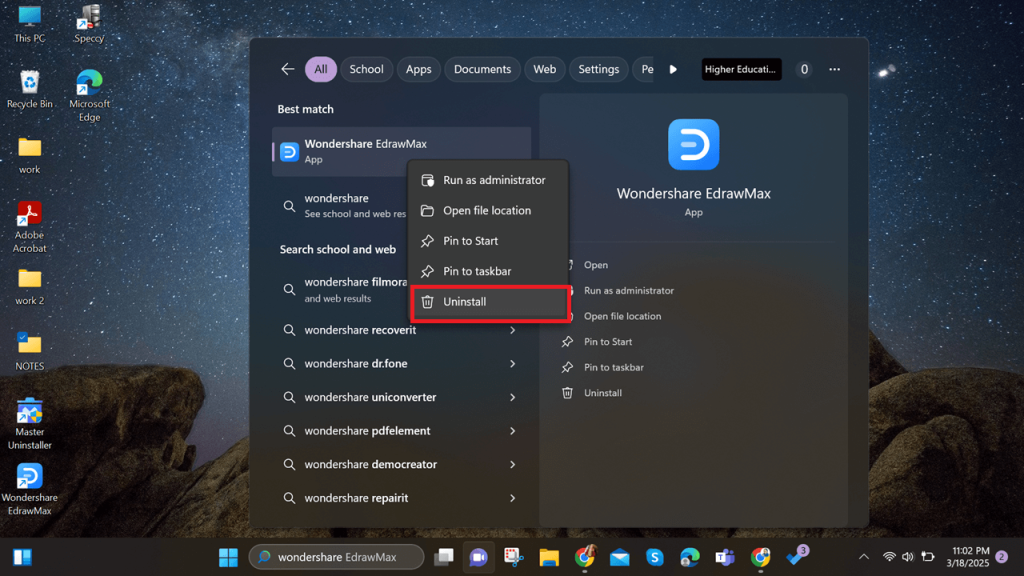Image resolution: width=1024 pixels, height=576 pixels.
Task: Click the rewards points 0 badge
Action: (805, 69)
